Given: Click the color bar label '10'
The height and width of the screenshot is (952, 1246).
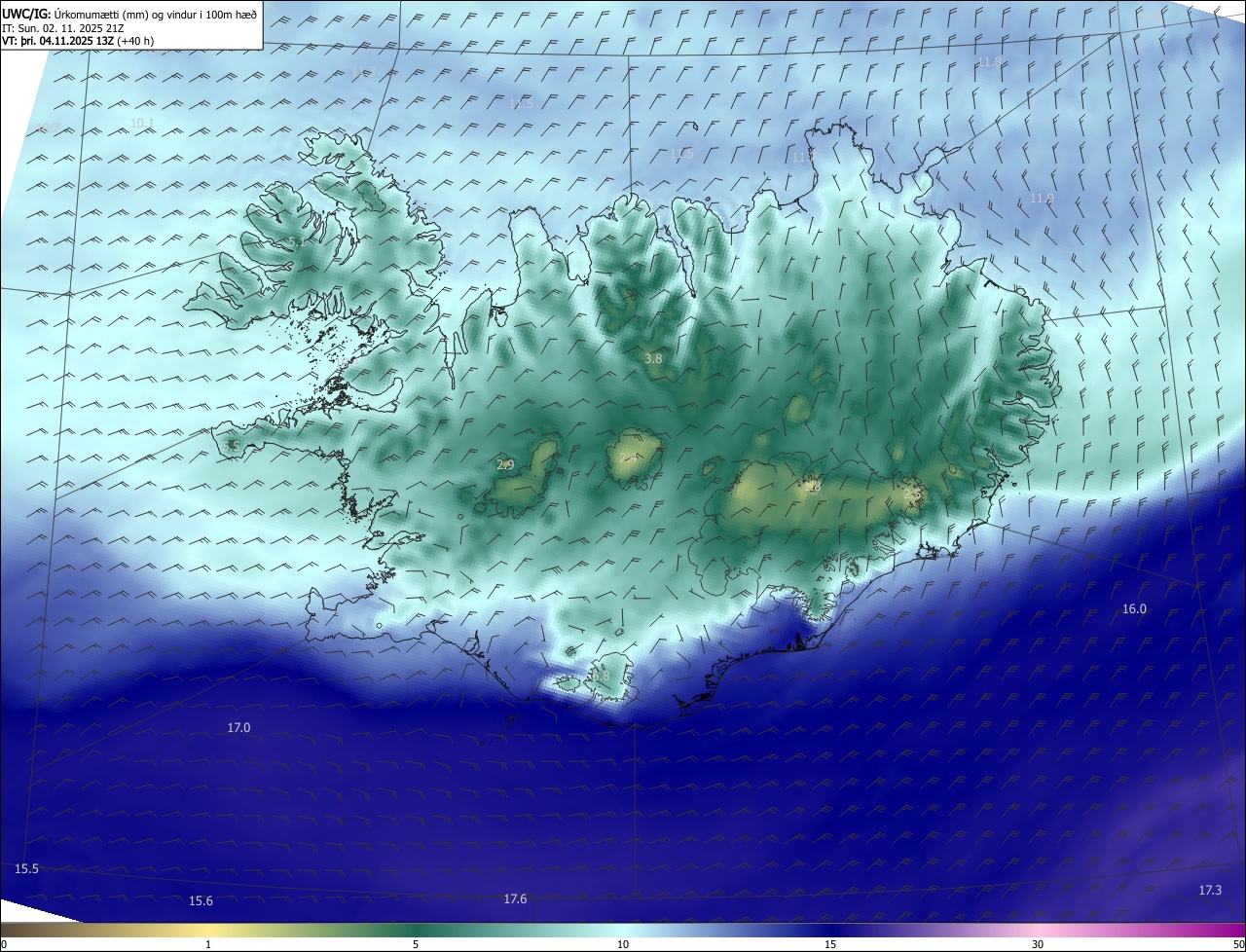Looking at the screenshot, I should coord(623,944).
